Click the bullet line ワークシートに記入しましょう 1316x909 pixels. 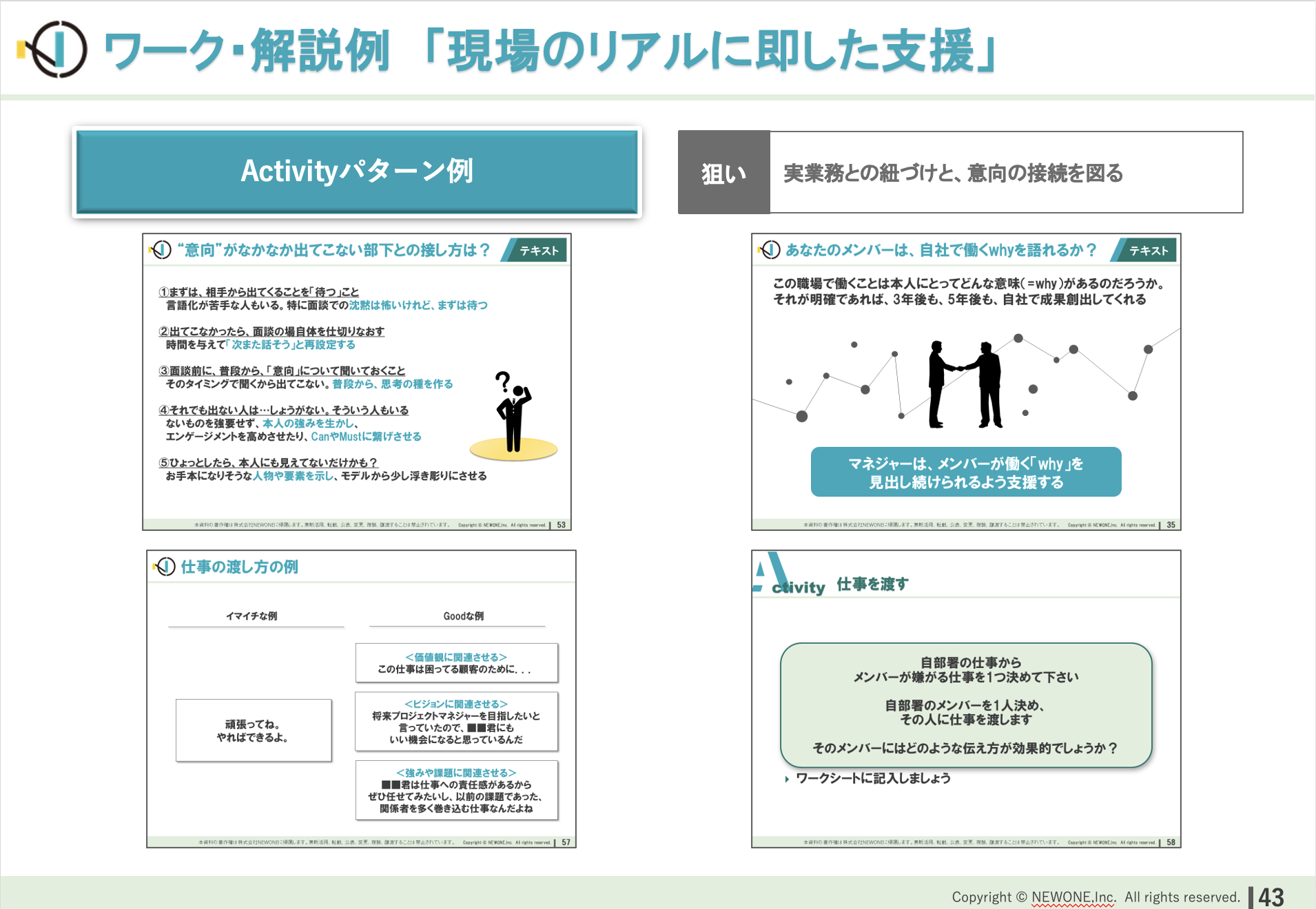(873, 779)
